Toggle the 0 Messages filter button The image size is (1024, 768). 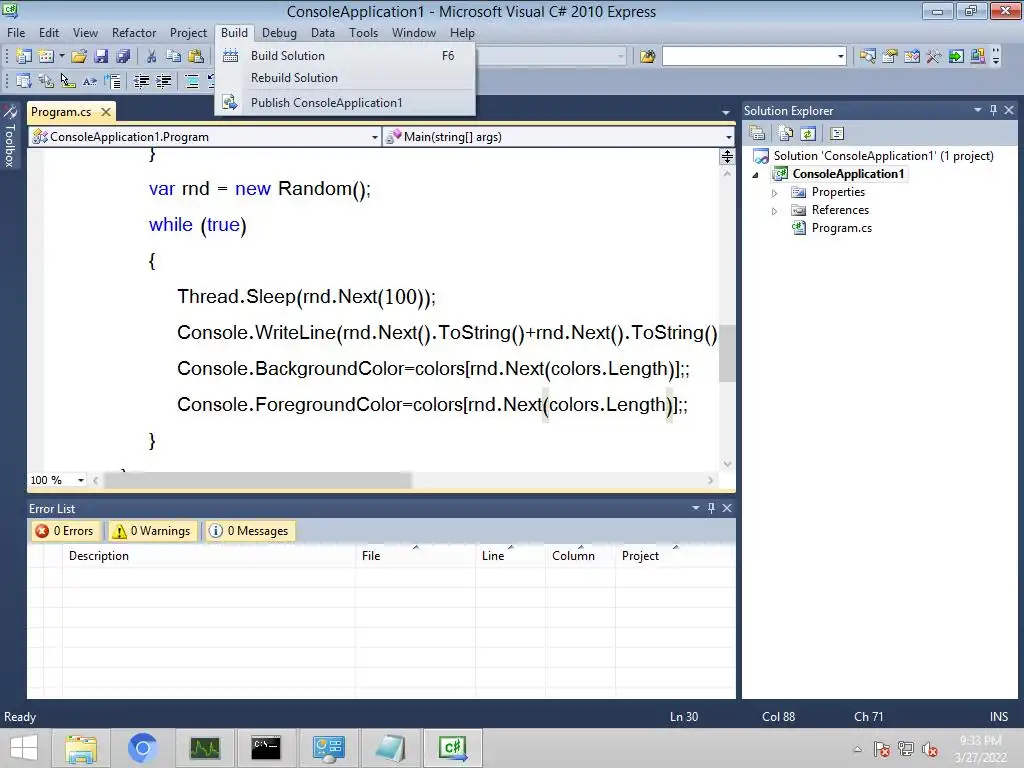[x=249, y=531]
